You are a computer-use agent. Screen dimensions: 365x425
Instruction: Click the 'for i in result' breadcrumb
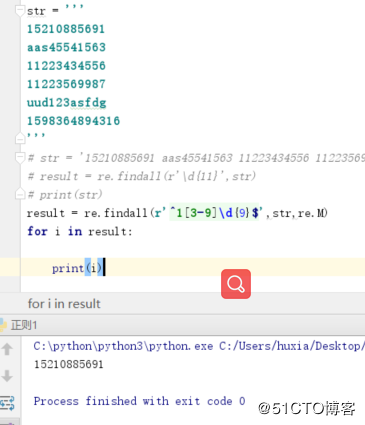click(64, 304)
